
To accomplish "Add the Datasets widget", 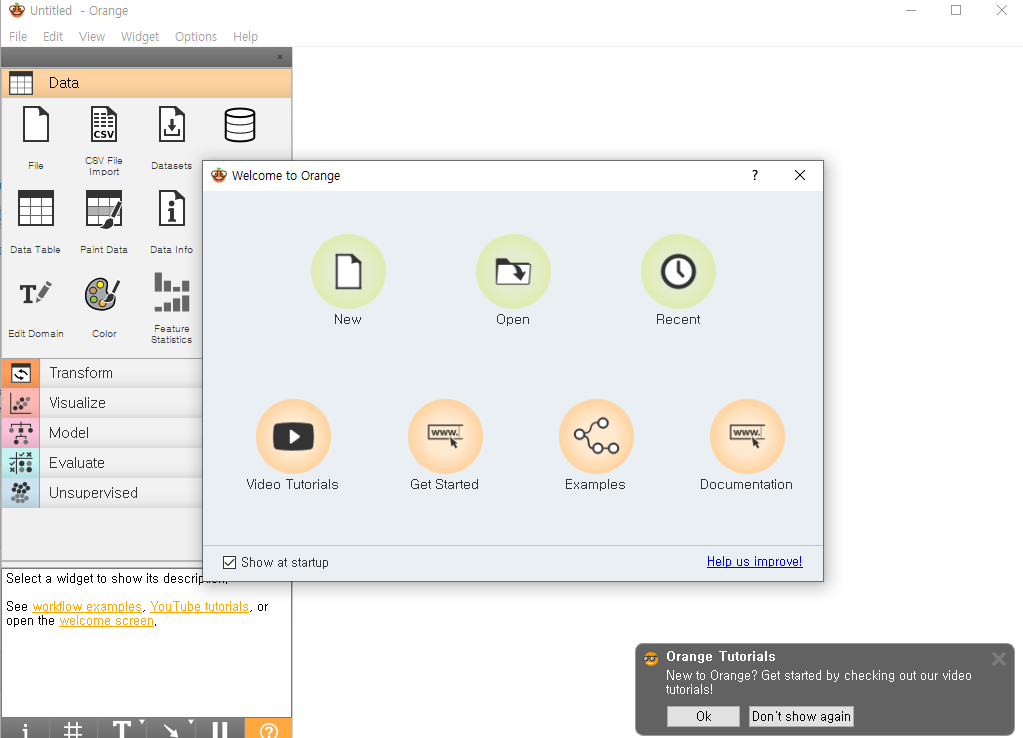I will pos(172,137).
